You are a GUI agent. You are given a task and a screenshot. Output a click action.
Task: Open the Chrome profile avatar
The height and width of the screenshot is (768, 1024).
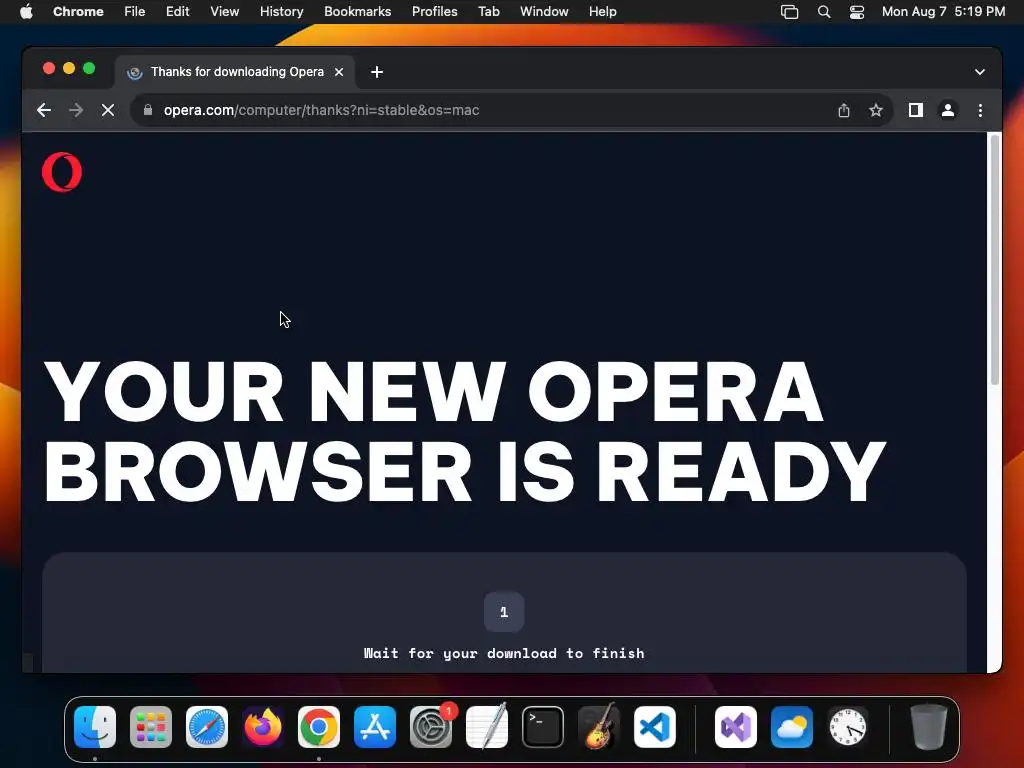pos(948,110)
